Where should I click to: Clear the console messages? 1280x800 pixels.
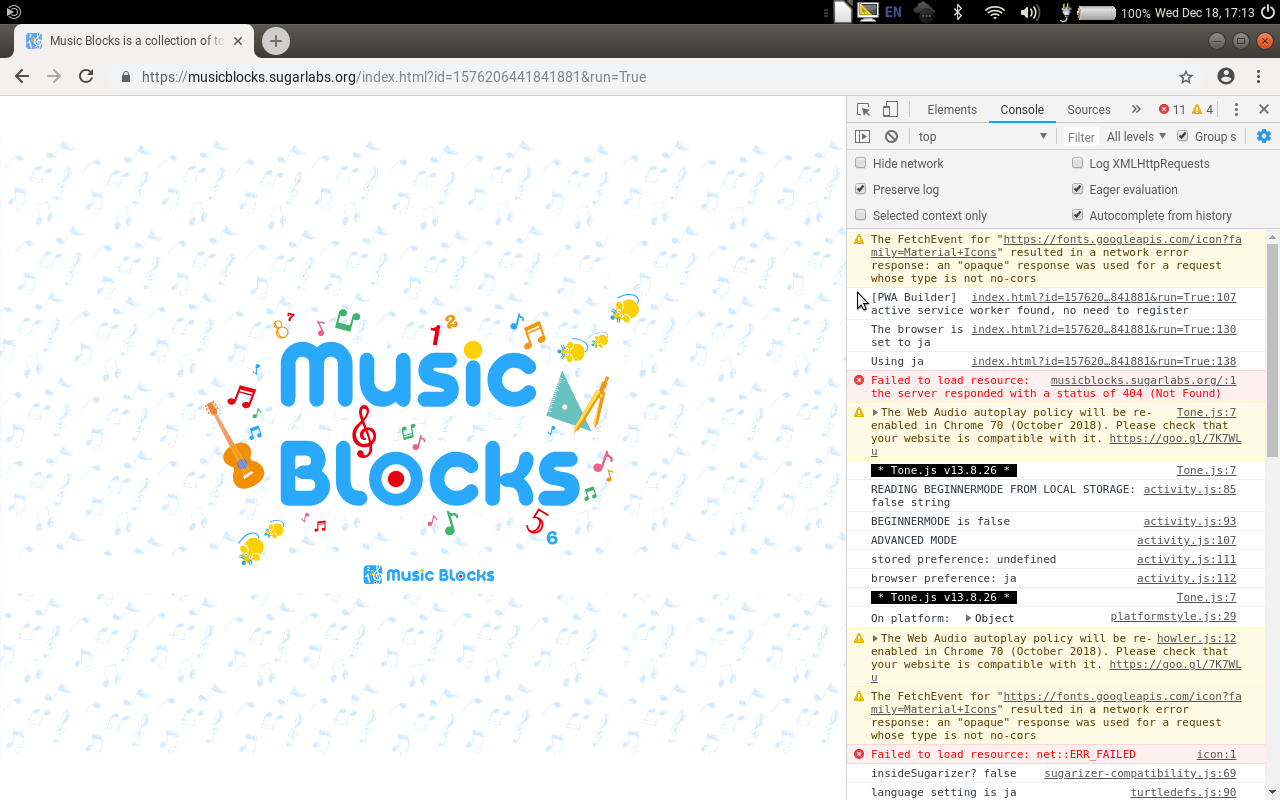[889, 136]
